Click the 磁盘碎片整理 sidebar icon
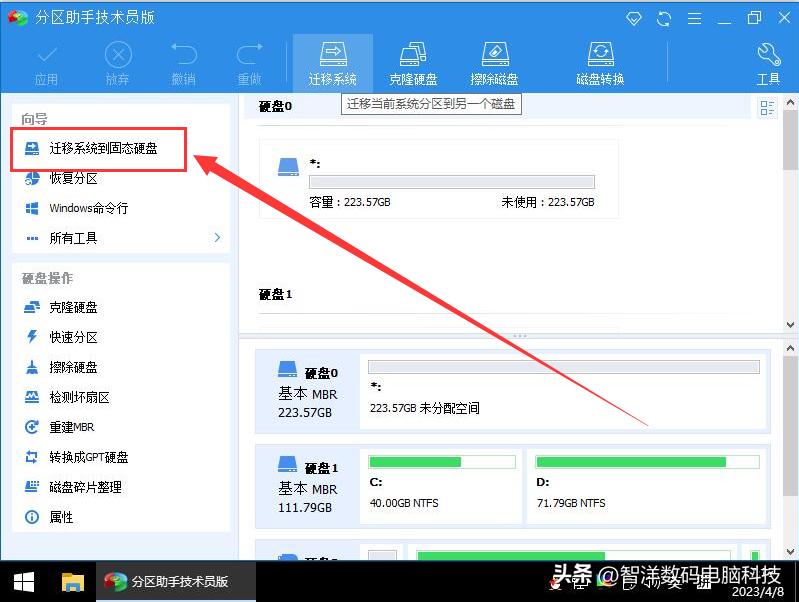 32,487
